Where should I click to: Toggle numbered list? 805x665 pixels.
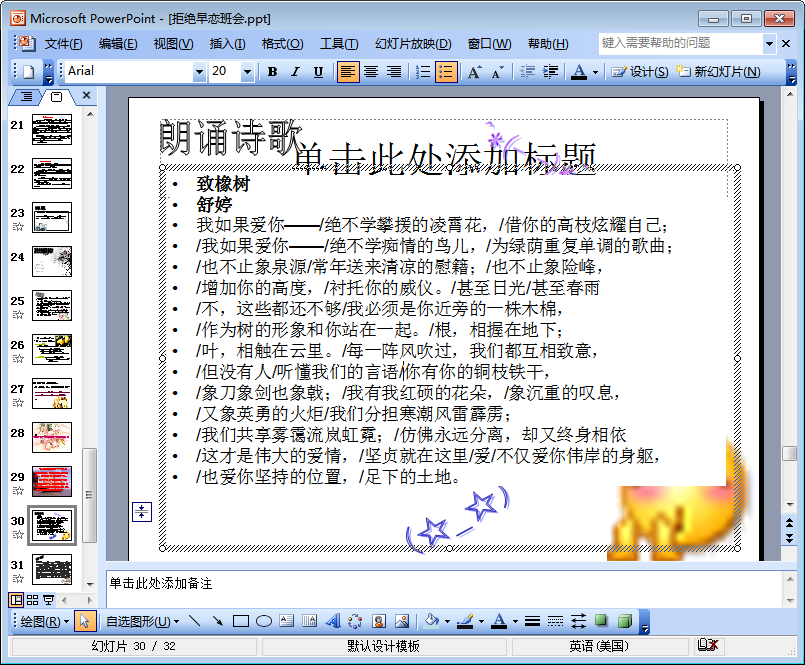(x=423, y=72)
